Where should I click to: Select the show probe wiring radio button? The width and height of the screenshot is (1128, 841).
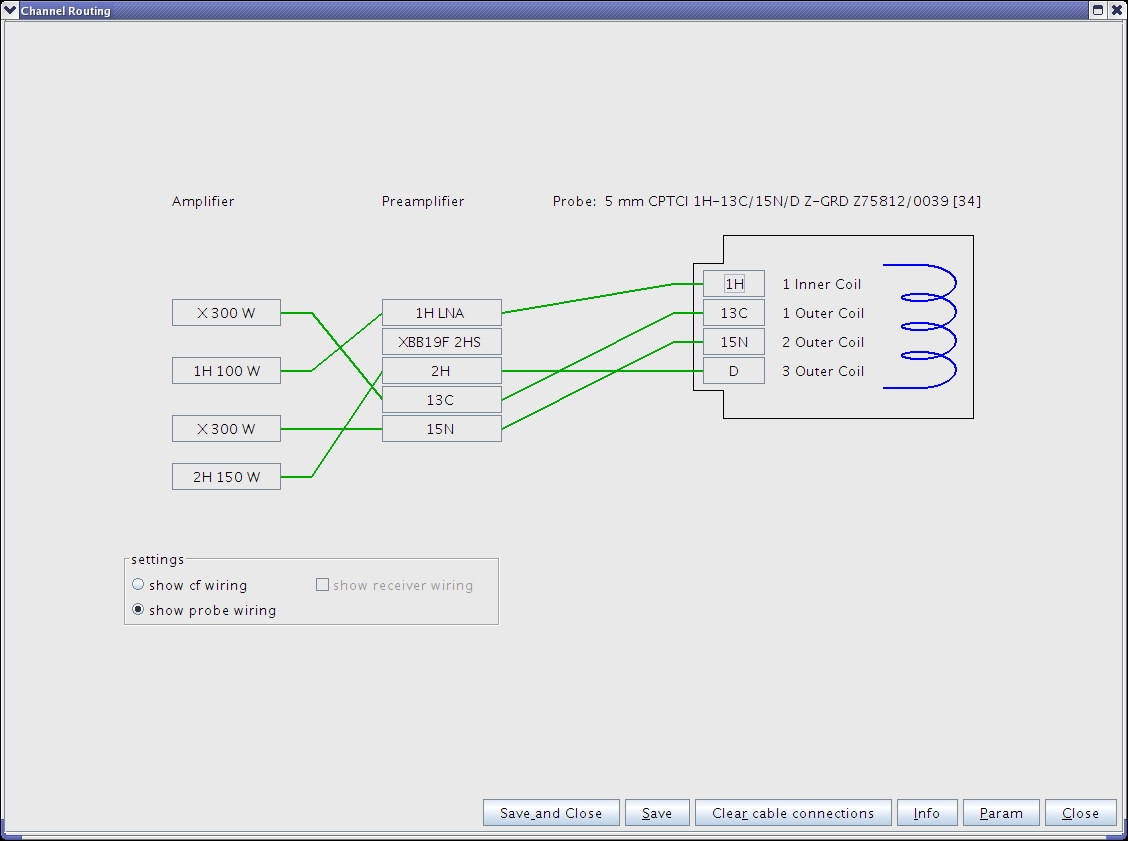[x=138, y=610]
